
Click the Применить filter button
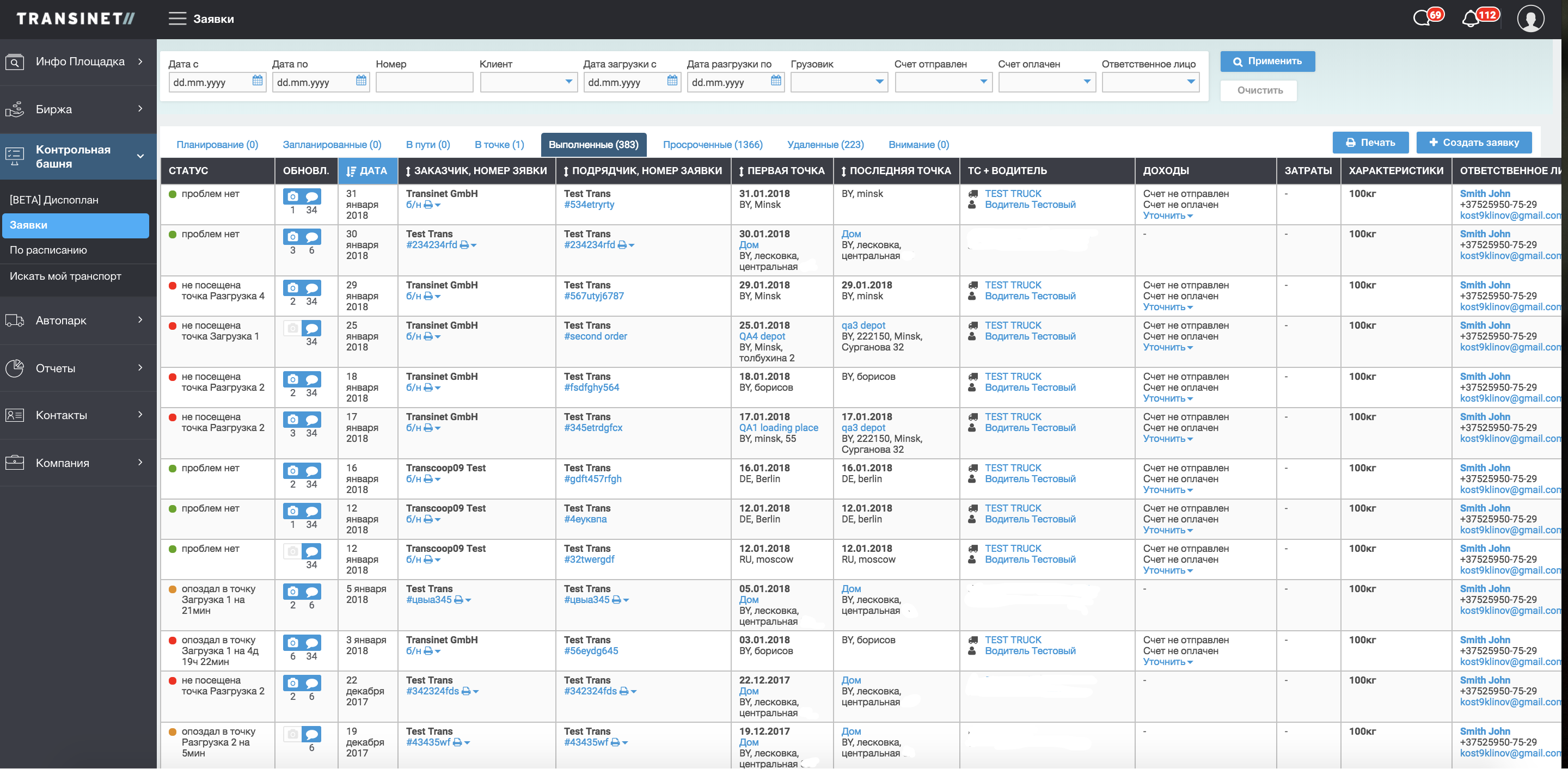1267,61
